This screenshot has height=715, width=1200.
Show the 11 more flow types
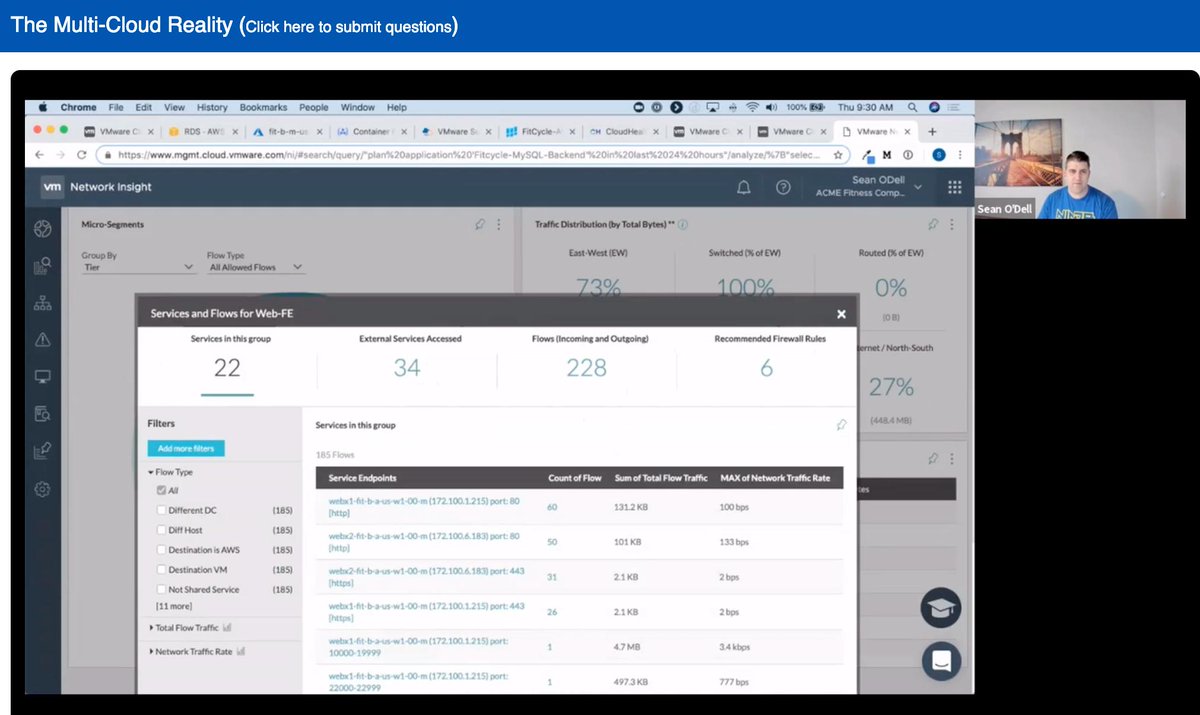(x=175, y=607)
